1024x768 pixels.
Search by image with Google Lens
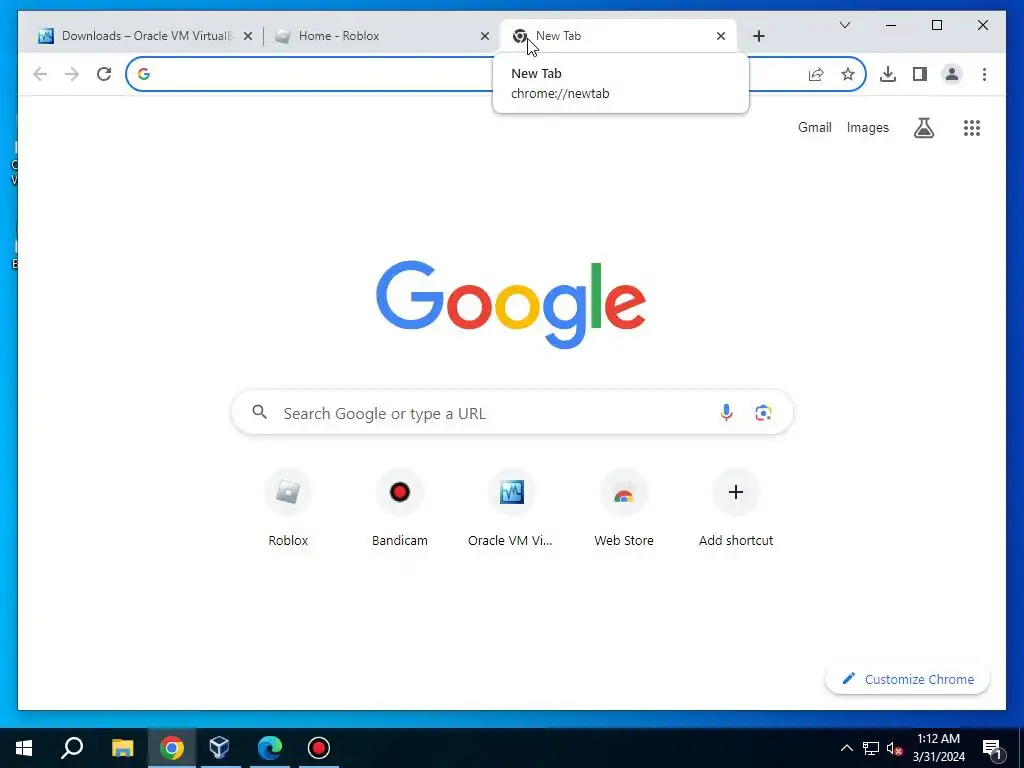pos(763,413)
